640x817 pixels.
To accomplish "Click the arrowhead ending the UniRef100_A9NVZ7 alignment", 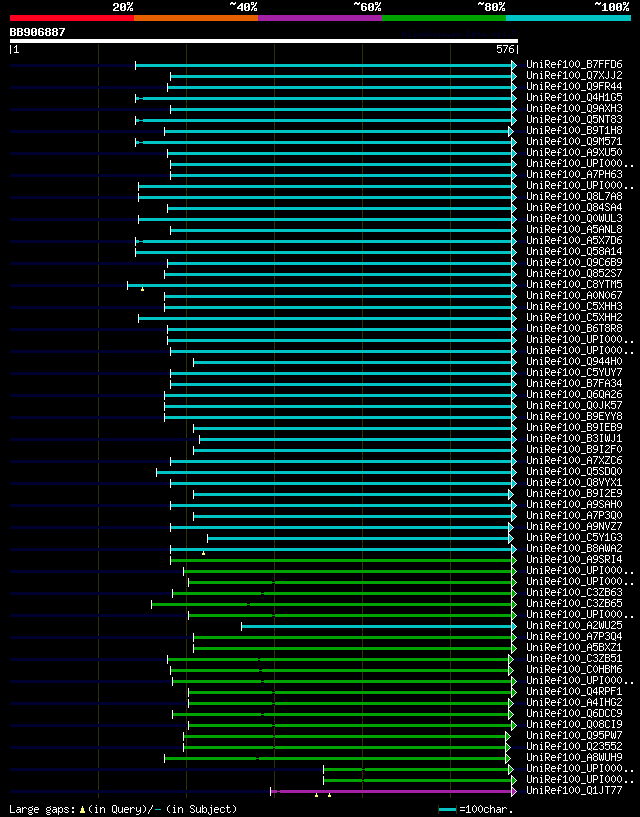I will tap(511, 527).
